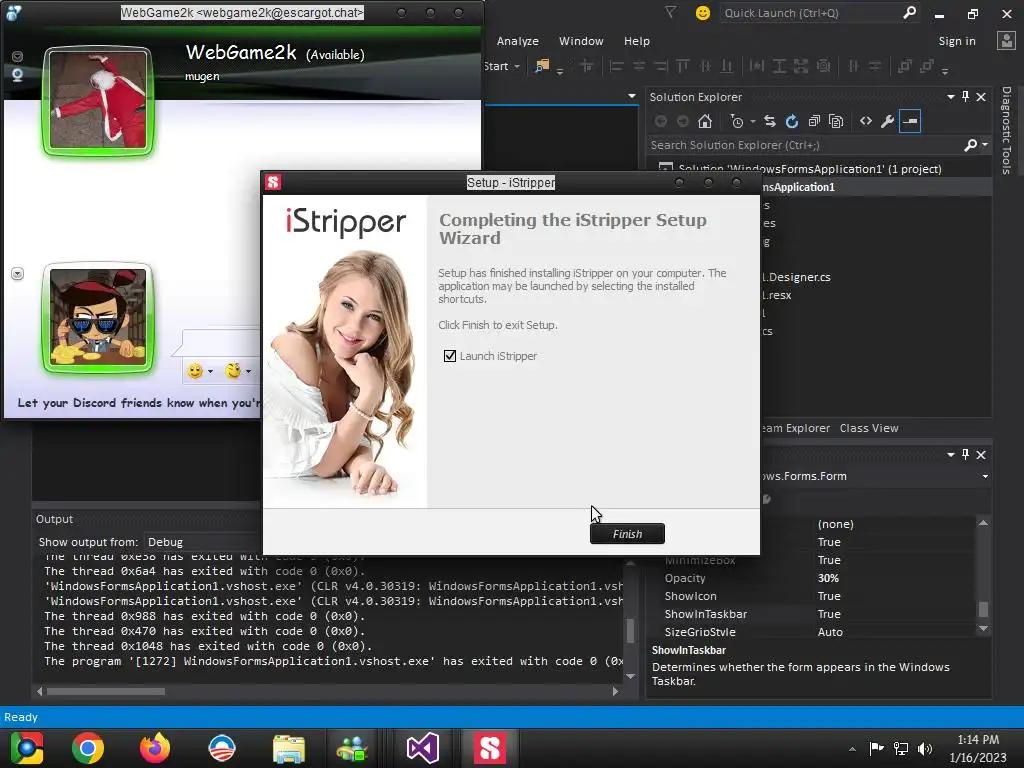Switch to Class View tab
1024x768 pixels.
point(869,428)
